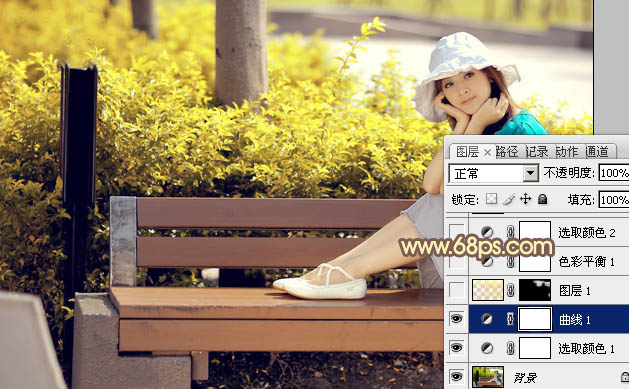The image size is (629, 389).
Task: Click the mask link icon on 图层 1
Action: click(511, 290)
